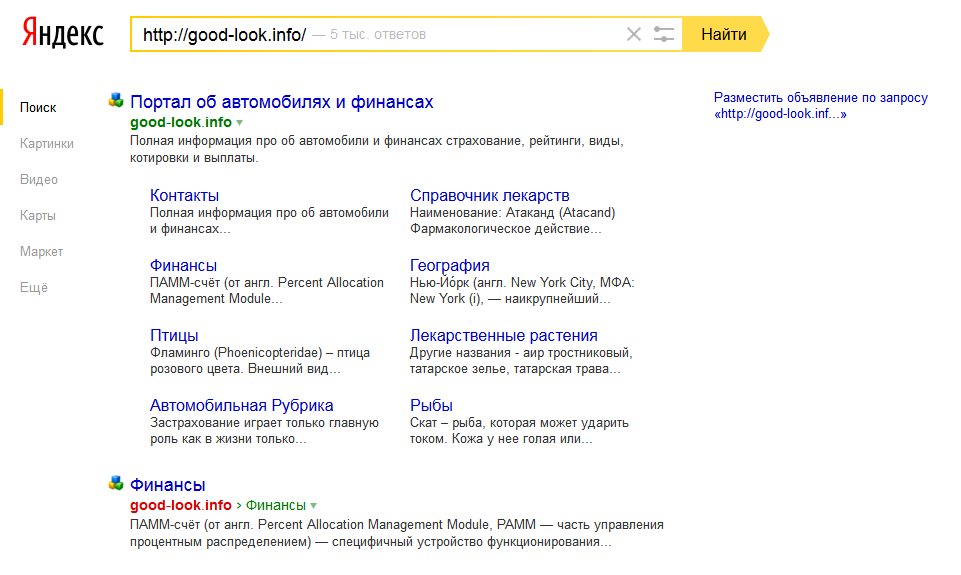961x575 pixels.
Task: Open the Лекарственные растения sitelink
Action: [503, 335]
